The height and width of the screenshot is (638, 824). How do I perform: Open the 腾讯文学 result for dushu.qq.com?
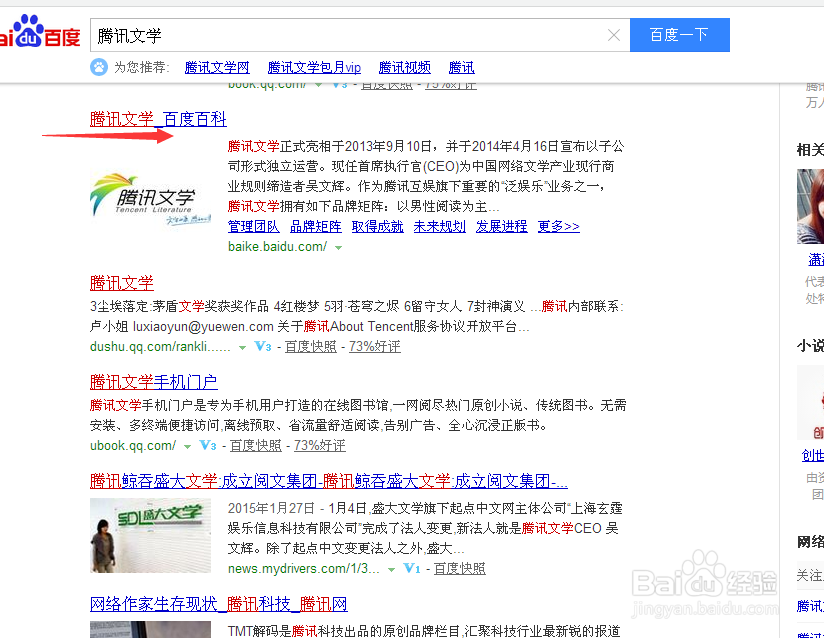tap(122, 283)
